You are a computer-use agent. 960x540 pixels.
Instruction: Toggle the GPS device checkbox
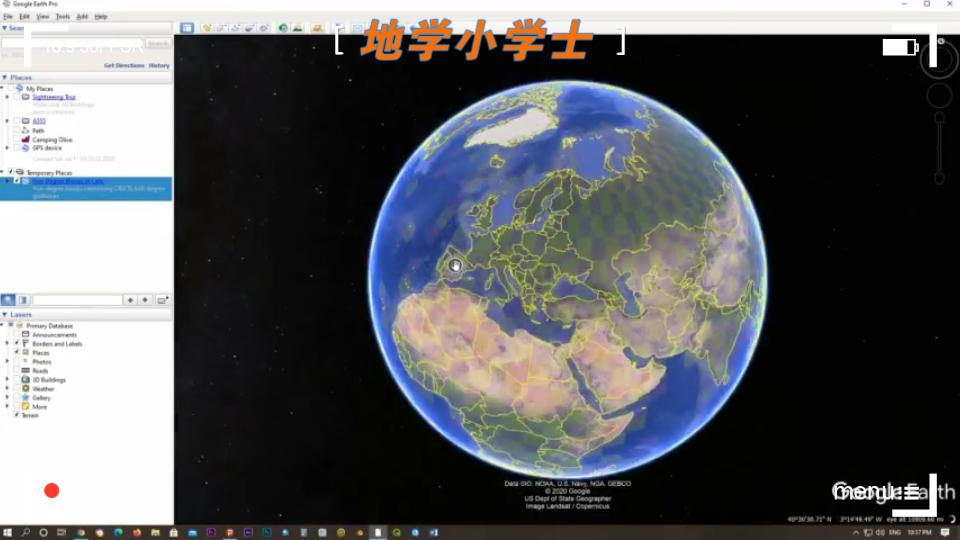[x=17, y=148]
